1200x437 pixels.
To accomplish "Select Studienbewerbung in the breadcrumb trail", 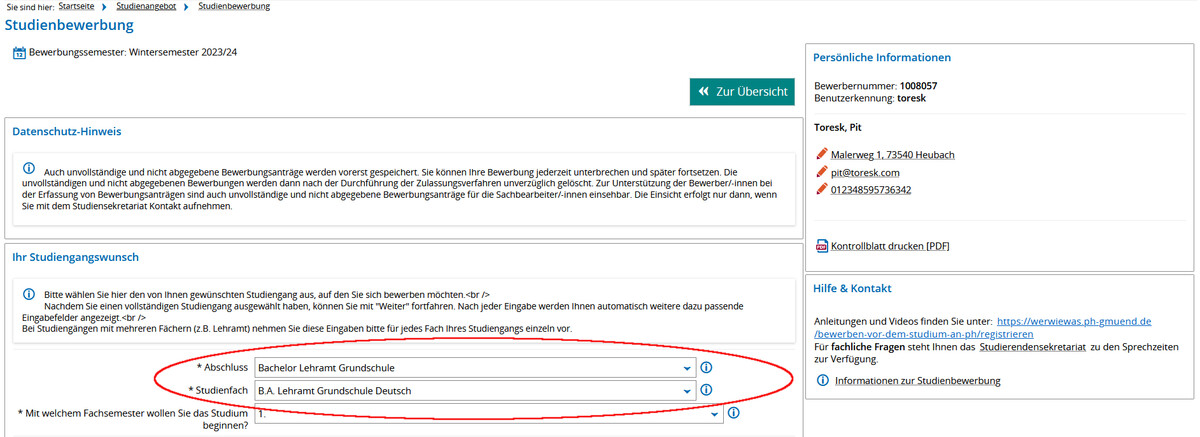I will (x=234, y=6).
